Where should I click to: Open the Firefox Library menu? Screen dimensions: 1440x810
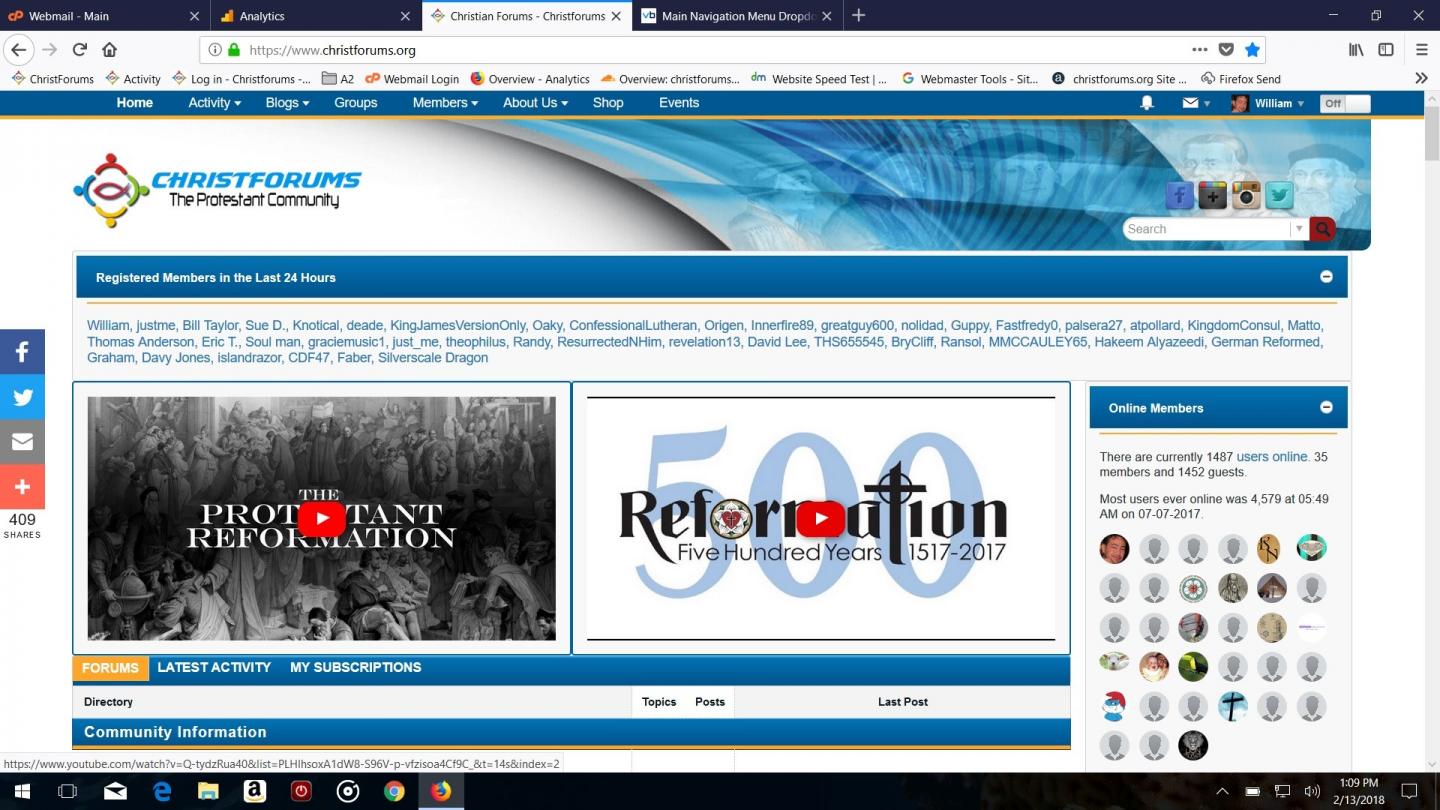1356,50
